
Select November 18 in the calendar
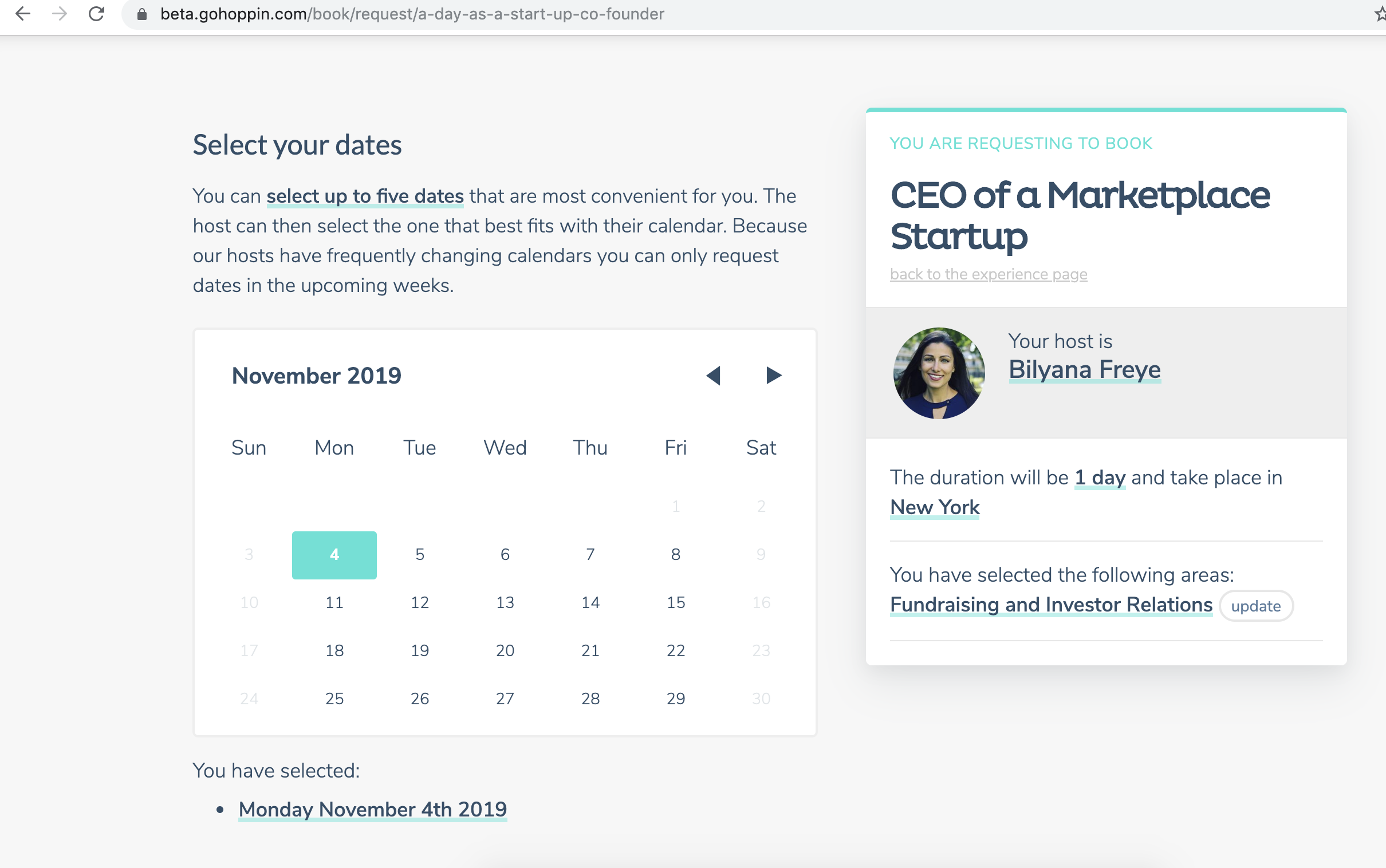coord(334,650)
